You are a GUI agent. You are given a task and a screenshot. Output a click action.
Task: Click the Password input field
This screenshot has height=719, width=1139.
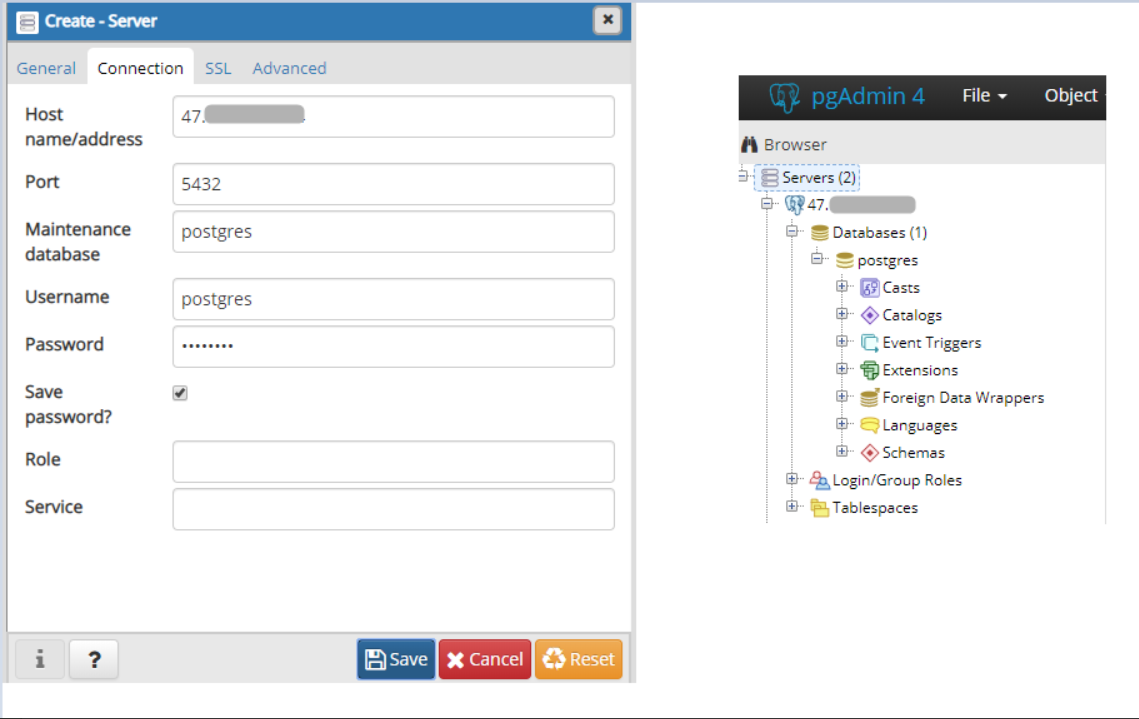point(393,346)
